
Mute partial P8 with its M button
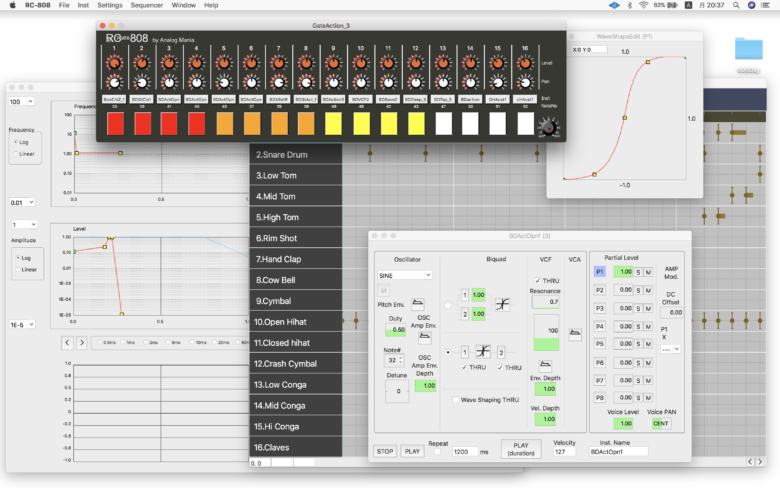[x=648, y=398]
